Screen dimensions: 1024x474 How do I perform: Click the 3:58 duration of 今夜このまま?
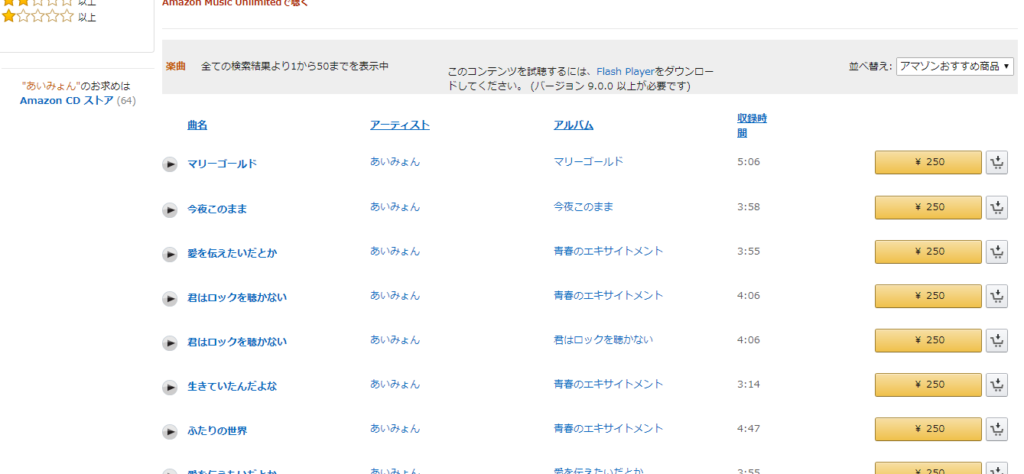click(x=748, y=207)
